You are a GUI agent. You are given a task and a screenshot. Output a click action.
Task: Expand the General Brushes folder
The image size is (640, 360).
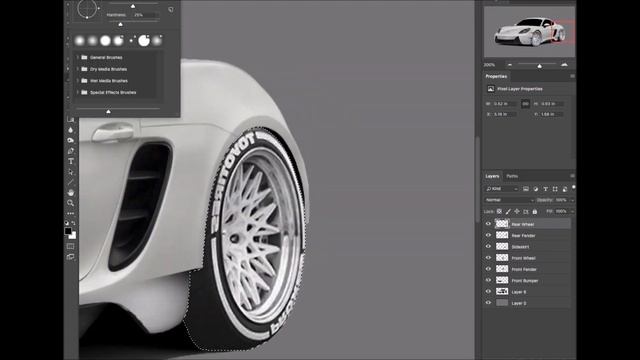coord(78,58)
